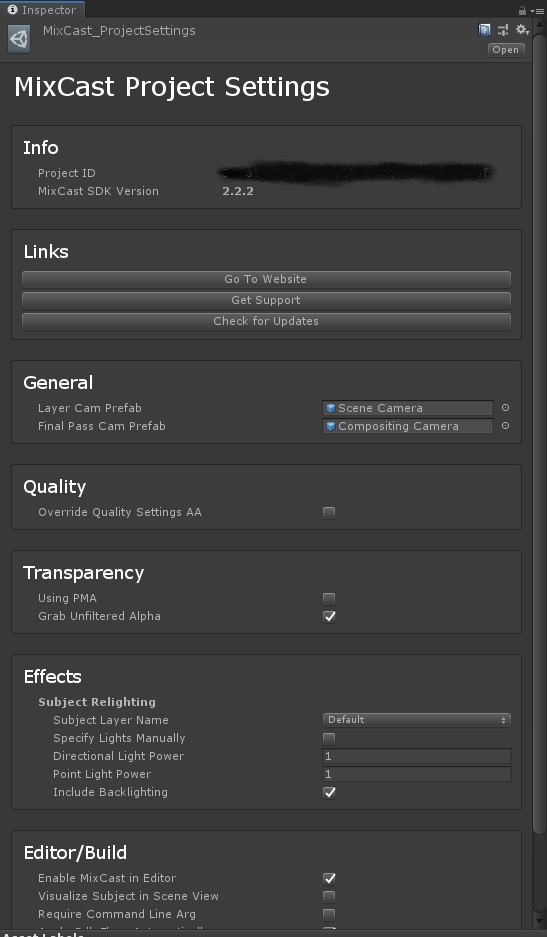Open the Subject Layer Name dropdown
Viewport: 547px width, 937px height.
tap(417, 720)
